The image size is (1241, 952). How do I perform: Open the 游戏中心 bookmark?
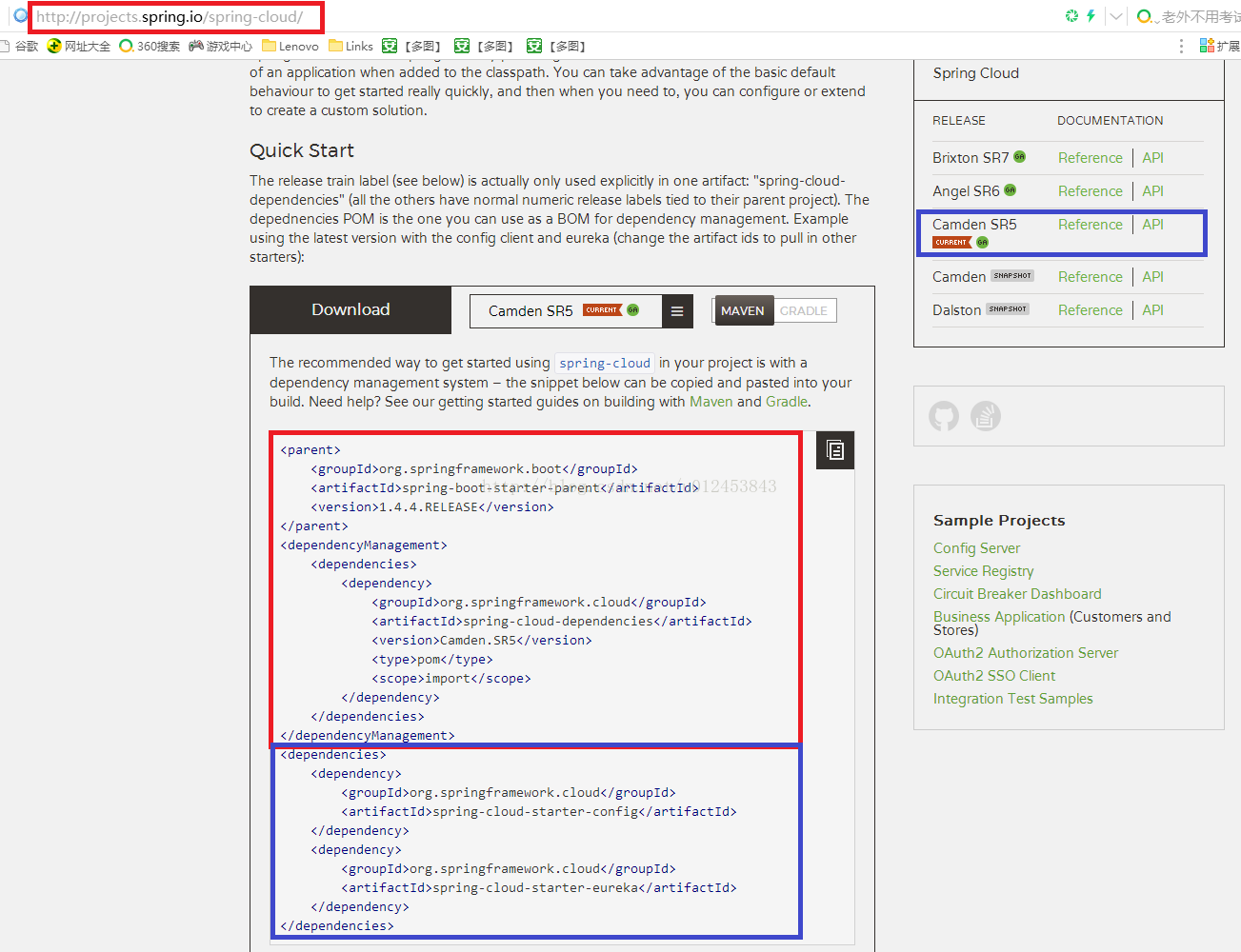pyautogui.click(x=221, y=46)
